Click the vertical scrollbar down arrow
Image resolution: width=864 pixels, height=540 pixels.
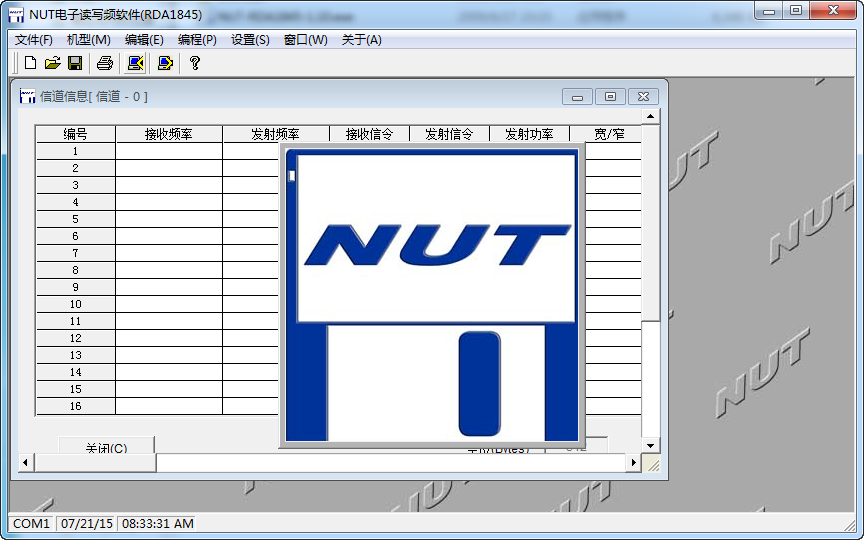[651, 446]
